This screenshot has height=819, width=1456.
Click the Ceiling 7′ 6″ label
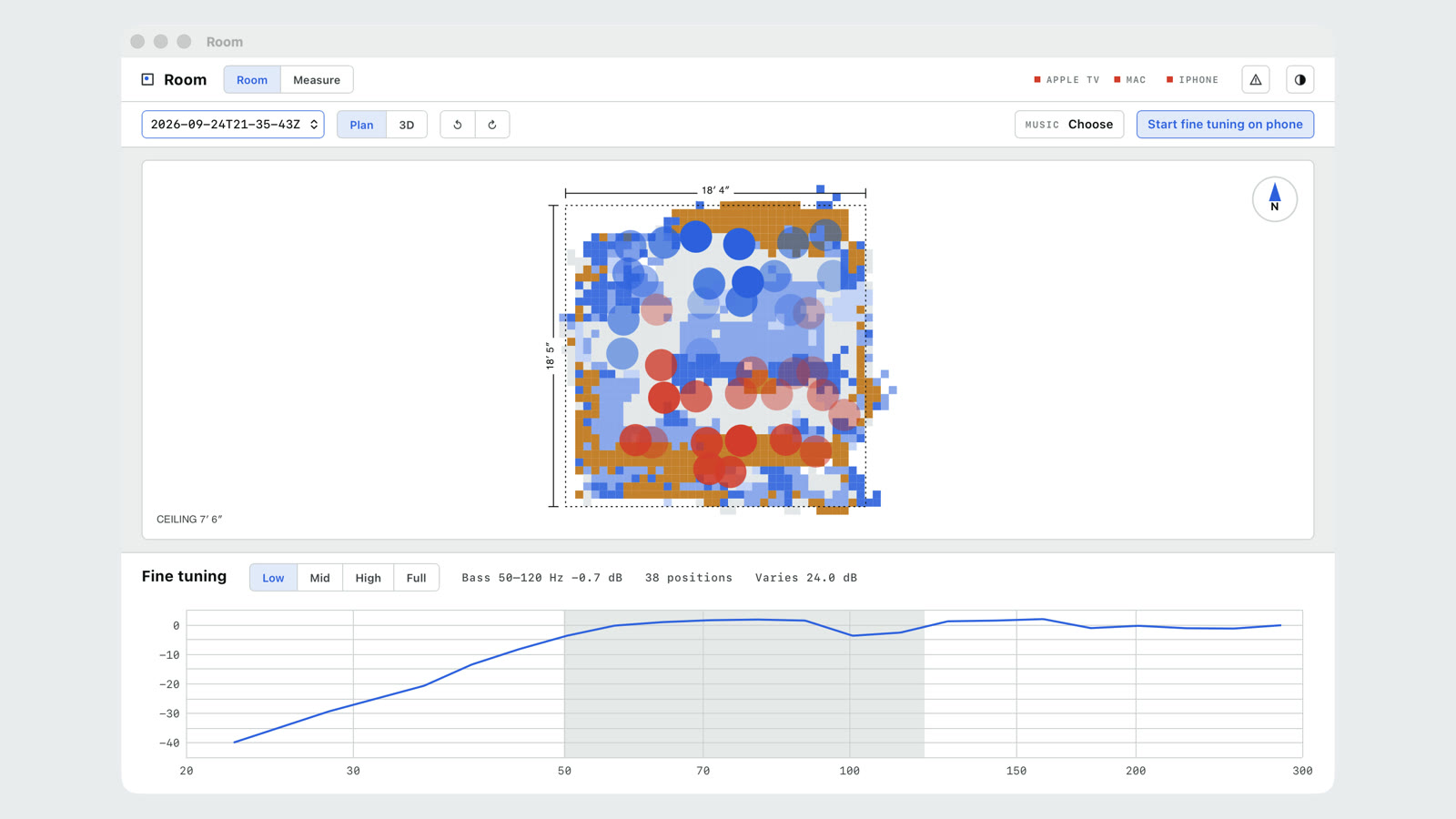189,520
